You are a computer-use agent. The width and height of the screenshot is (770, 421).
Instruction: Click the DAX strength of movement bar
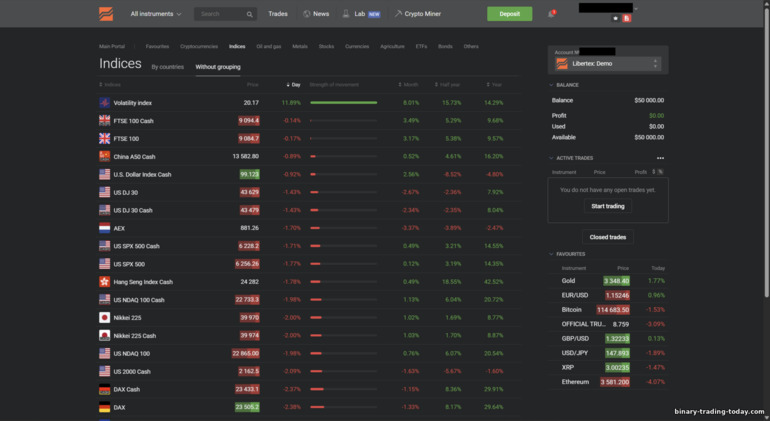pos(344,407)
